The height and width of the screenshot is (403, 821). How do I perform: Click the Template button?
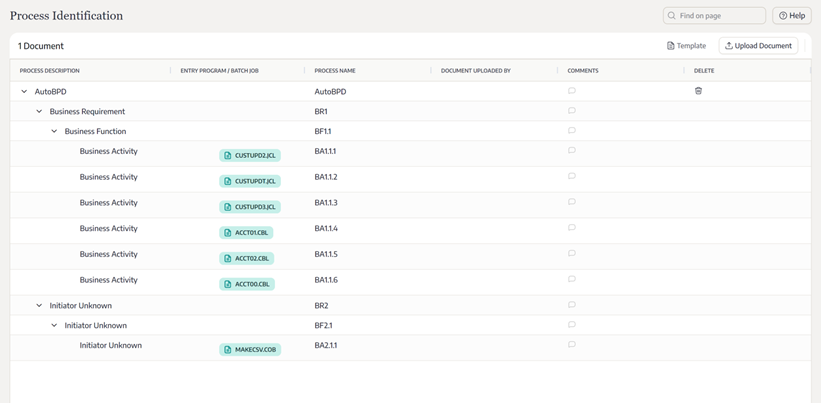pos(686,46)
